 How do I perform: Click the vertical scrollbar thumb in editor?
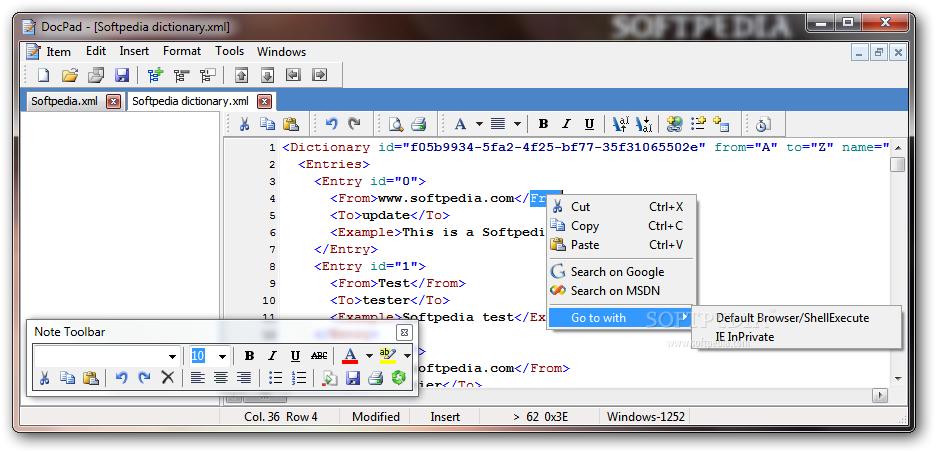point(897,164)
